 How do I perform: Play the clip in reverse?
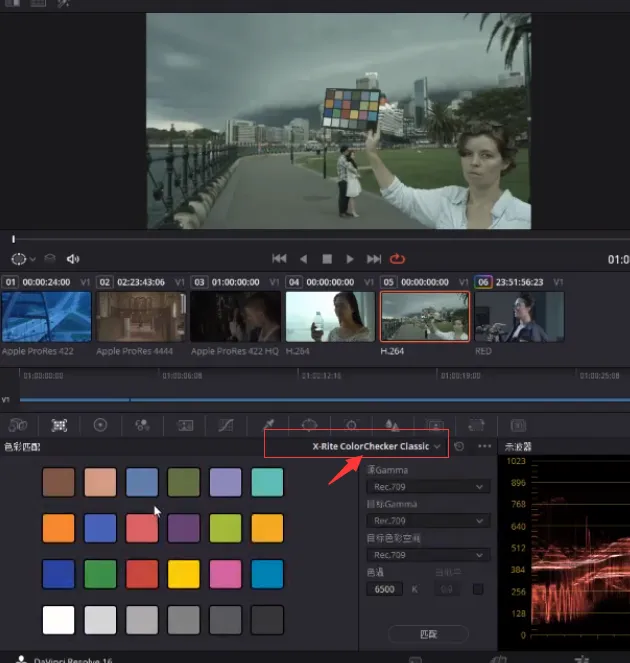[304, 259]
